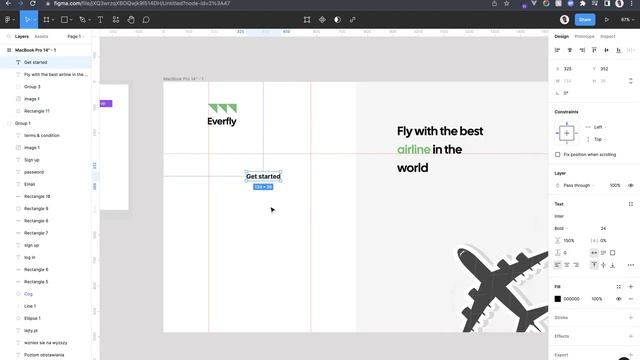This screenshot has width=640, height=360.
Task: Set text align center
Action: [567, 265]
